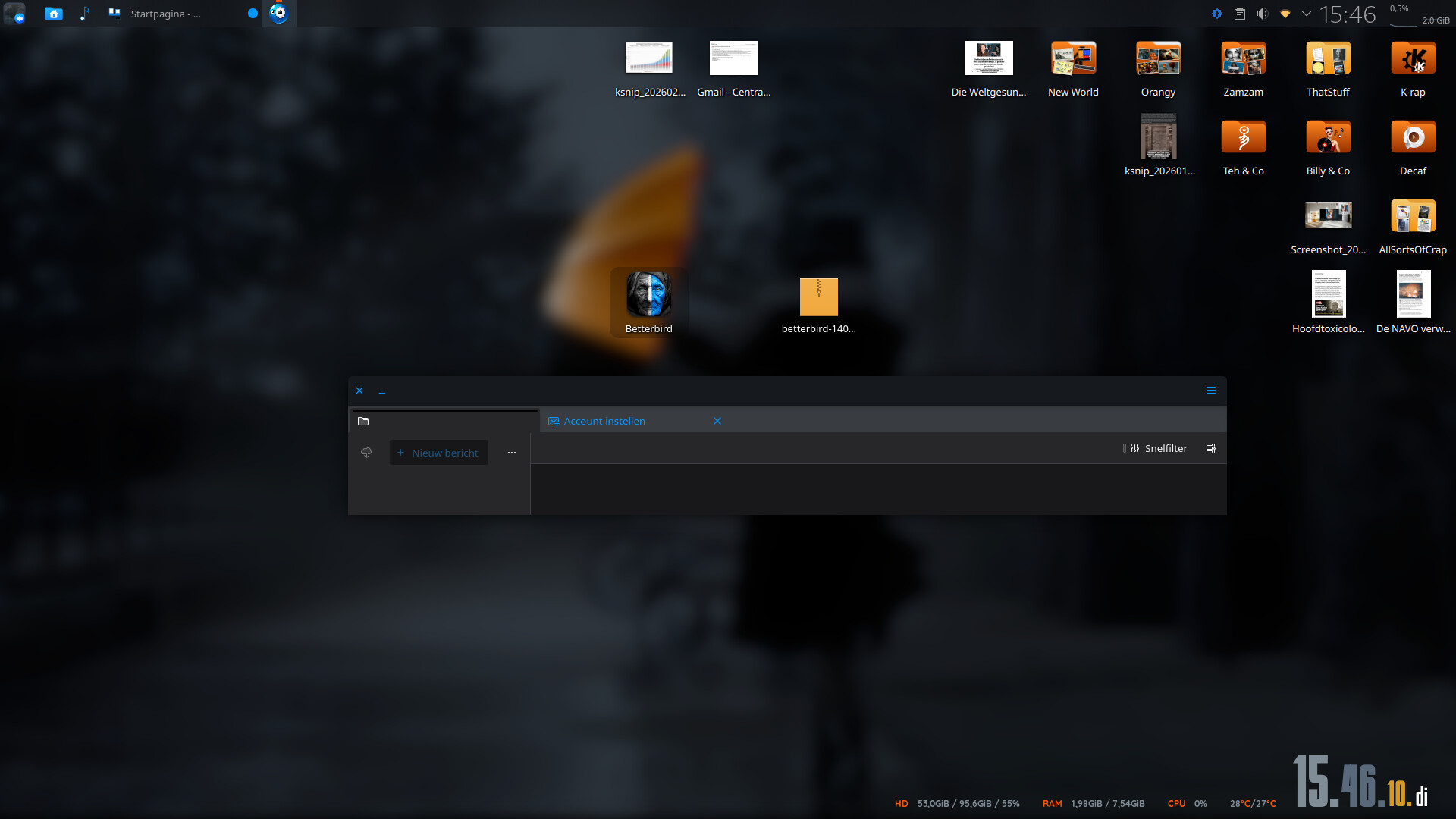Open the Betterbird desktop launcher icon
This screenshot has height=819, width=1456.
(x=648, y=296)
